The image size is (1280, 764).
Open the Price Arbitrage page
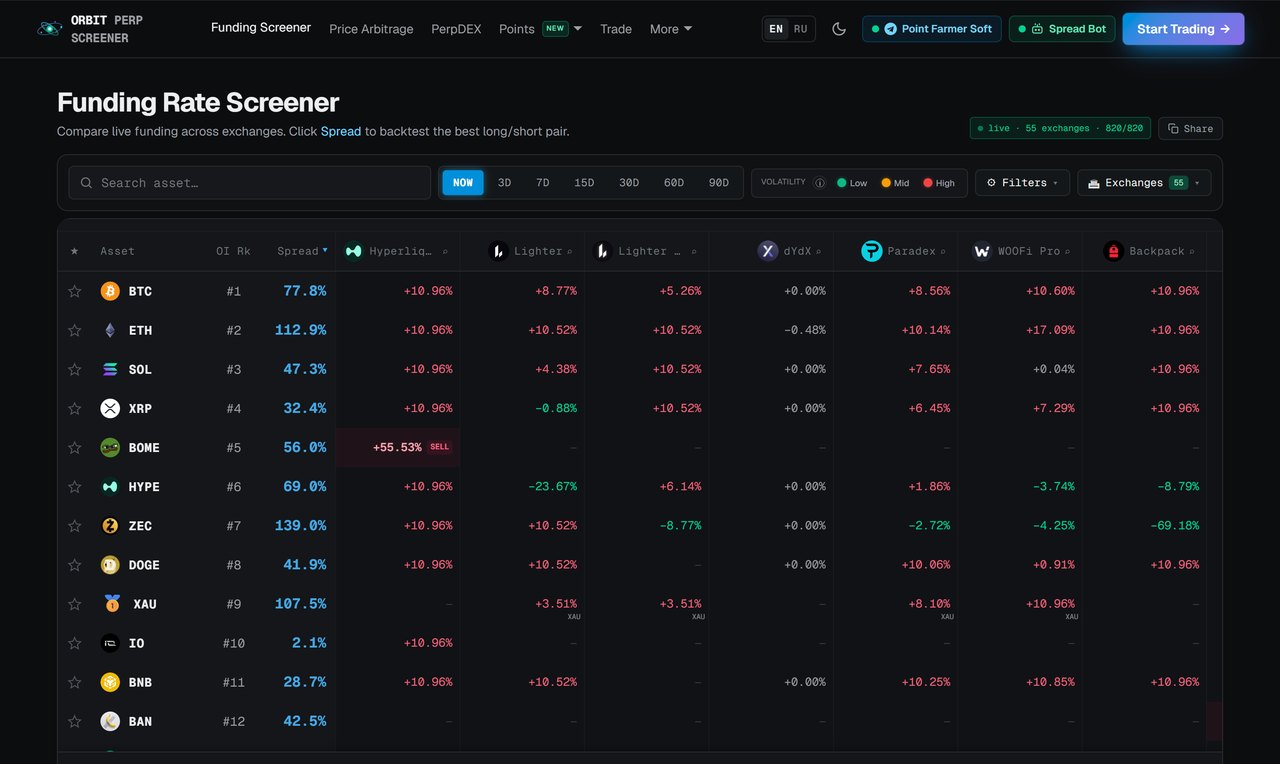coord(371,29)
